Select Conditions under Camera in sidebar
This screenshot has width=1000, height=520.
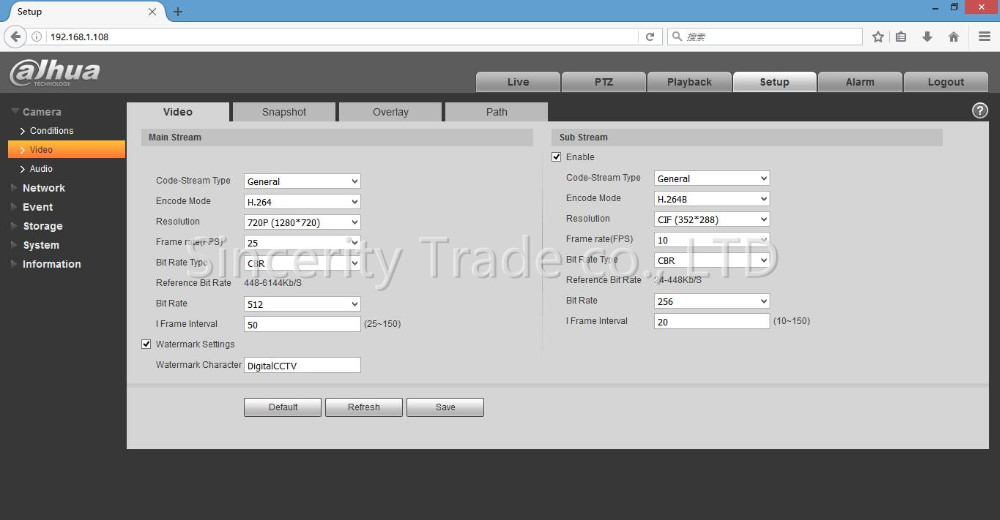tap(51, 131)
